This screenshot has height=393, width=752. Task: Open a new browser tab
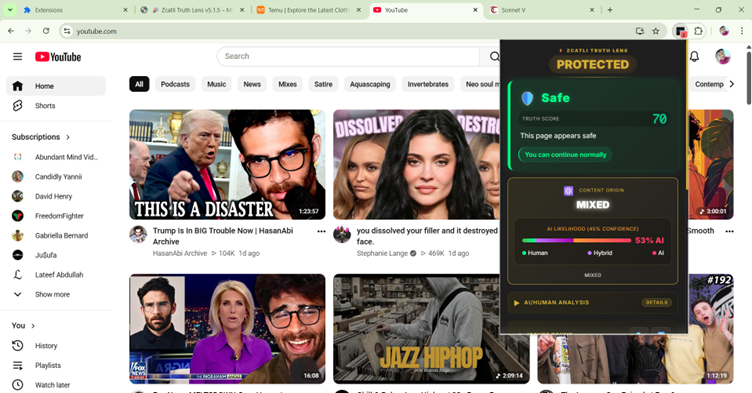pyautogui.click(x=610, y=10)
